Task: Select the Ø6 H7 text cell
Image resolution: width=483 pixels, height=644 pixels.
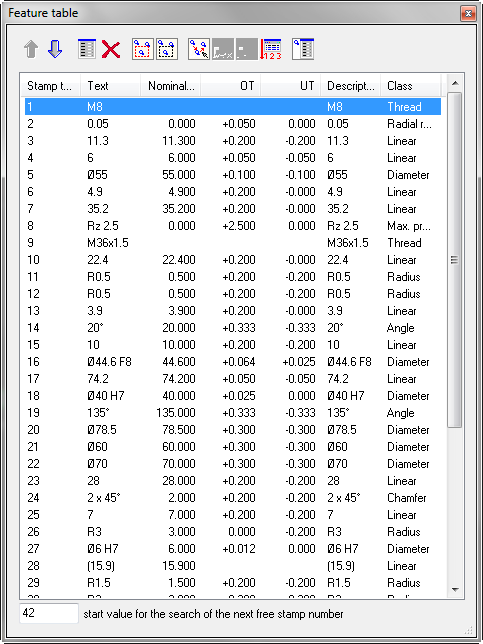Action: coord(103,549)
